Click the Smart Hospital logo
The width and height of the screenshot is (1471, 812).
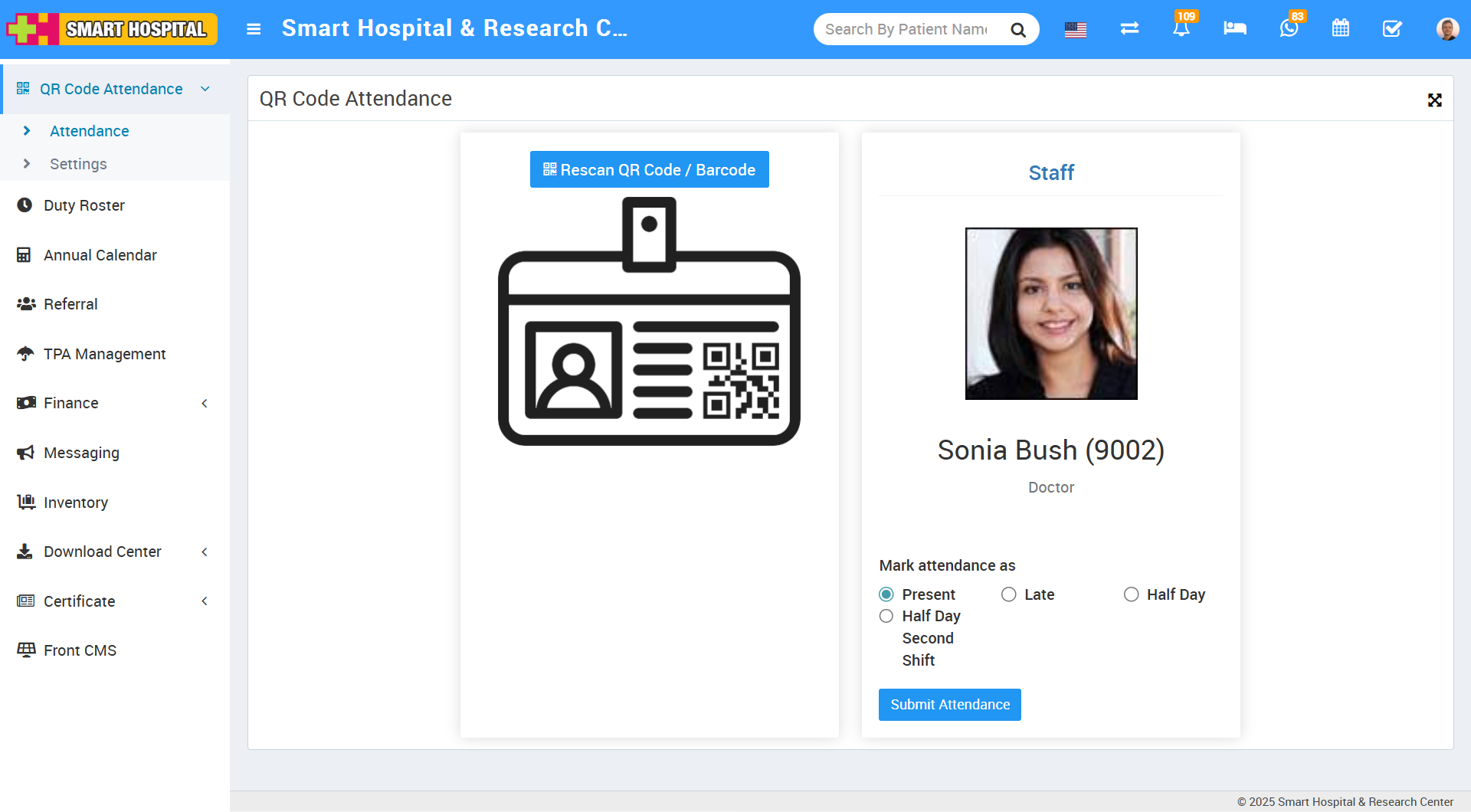point(112,29)
